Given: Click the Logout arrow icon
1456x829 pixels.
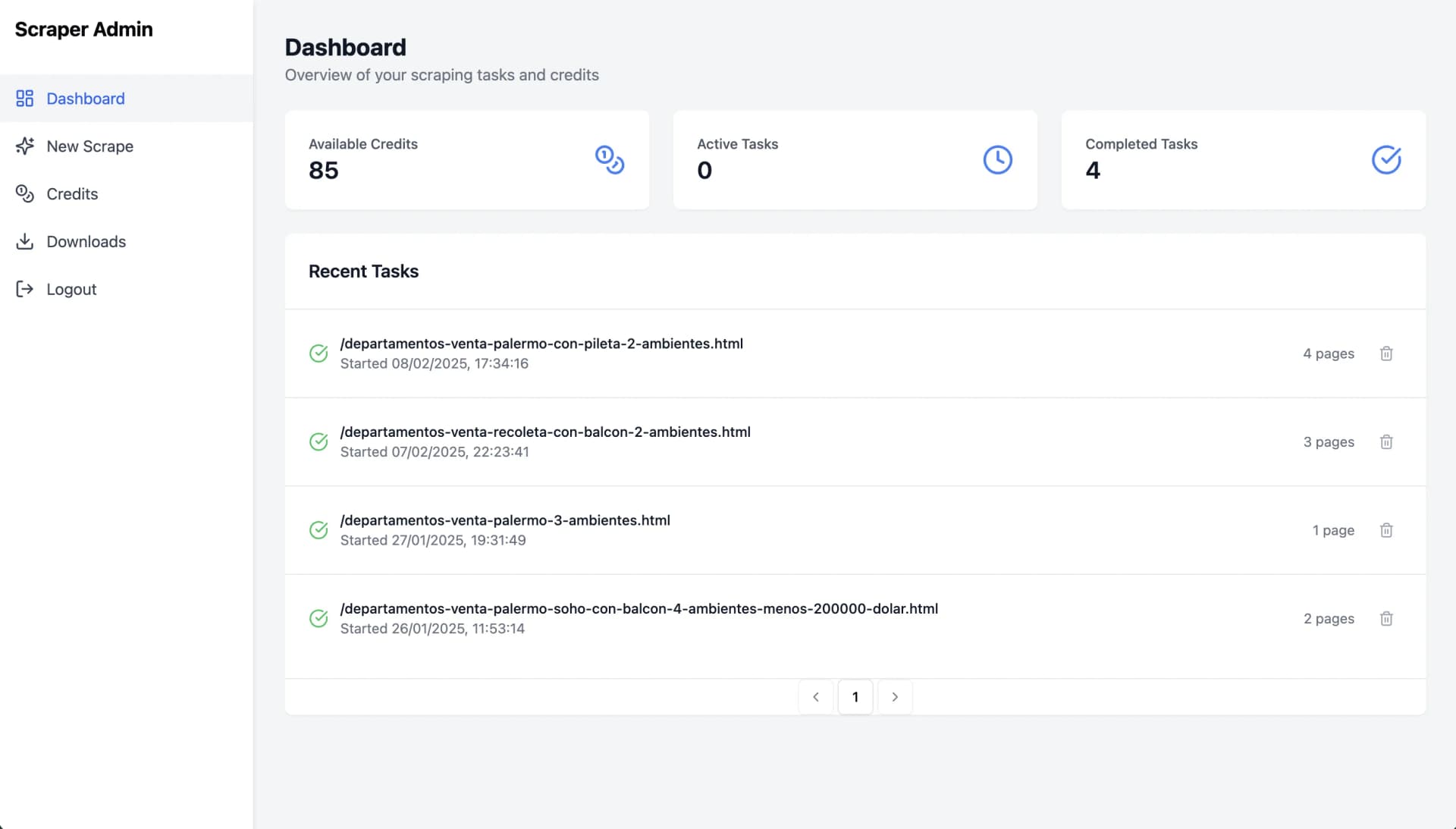Looking at the screenshot, I should (x=24, y=288).
